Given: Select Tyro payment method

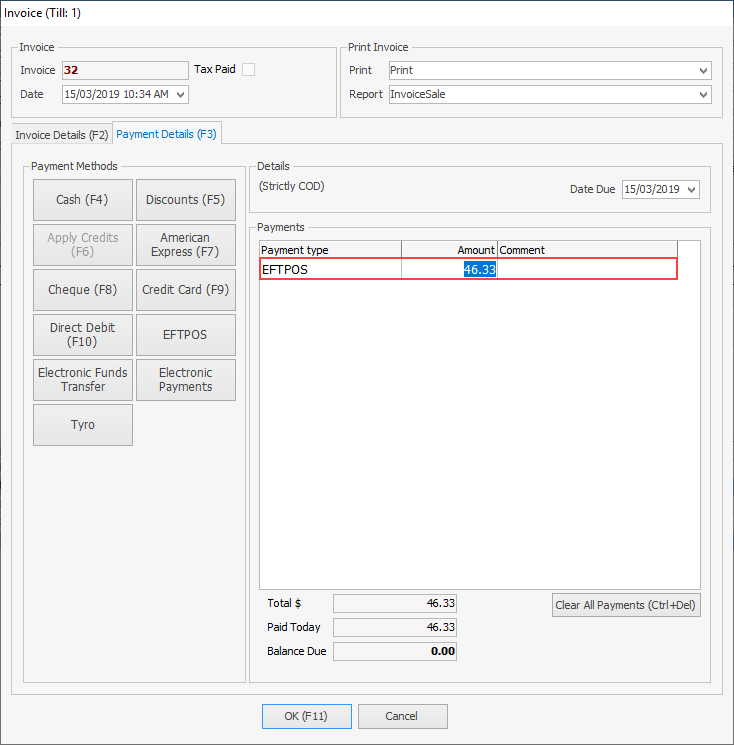Looking at the screenshot, I should [x=83, y=425].
